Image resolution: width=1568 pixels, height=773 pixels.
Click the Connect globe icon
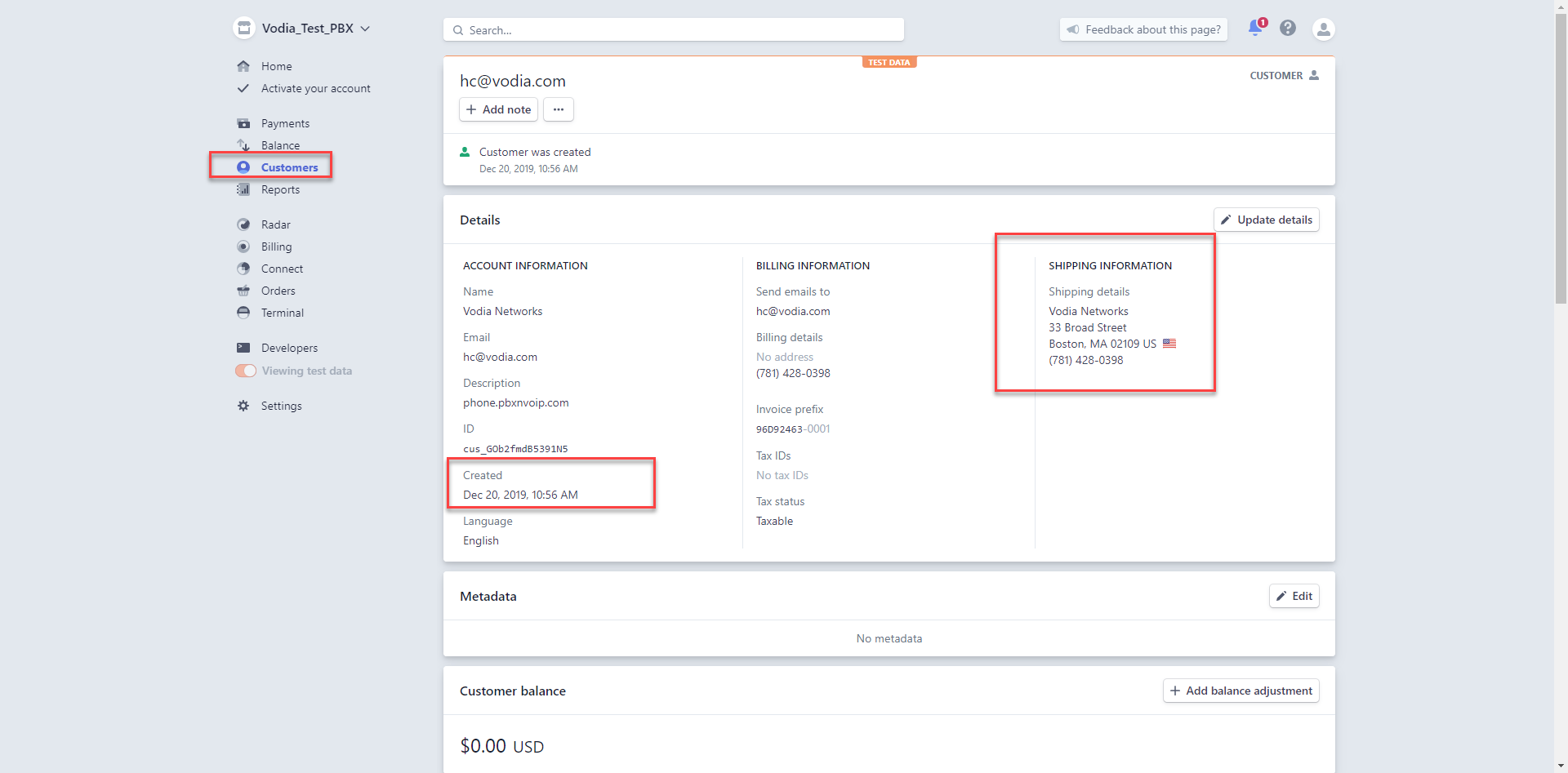(x=243, y=269)
